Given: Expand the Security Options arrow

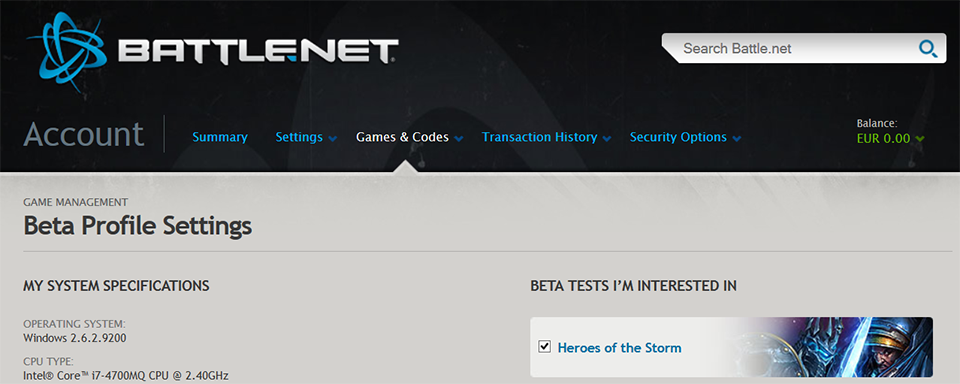Looking at the screenshot, I should click(737, 139).
